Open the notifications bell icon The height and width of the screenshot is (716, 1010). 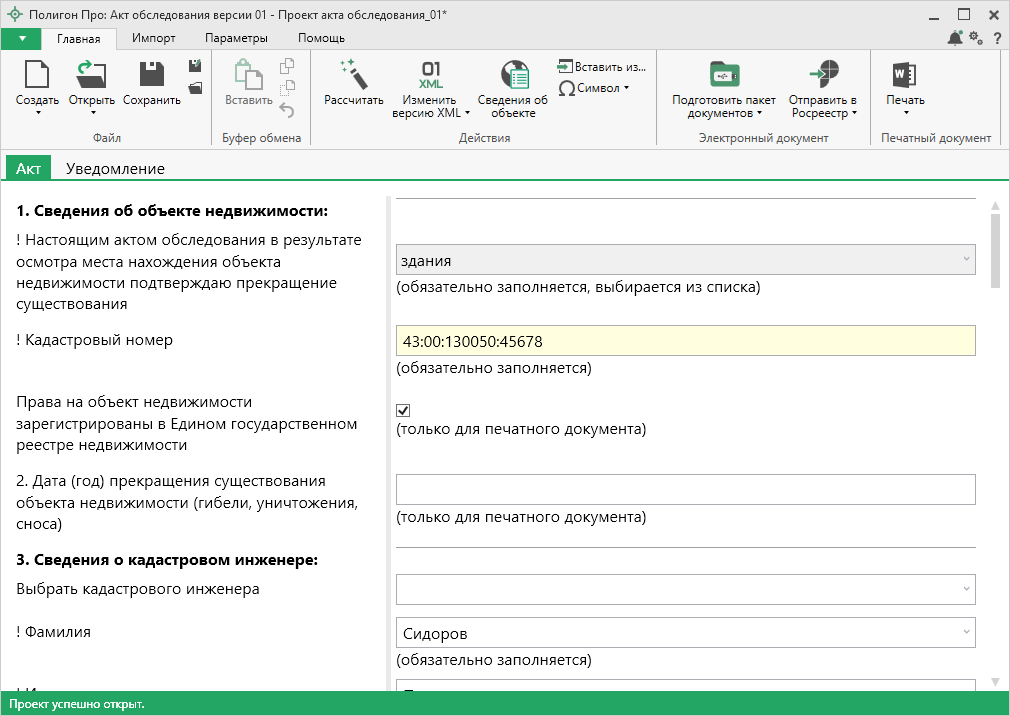click(x=955, y=38)
